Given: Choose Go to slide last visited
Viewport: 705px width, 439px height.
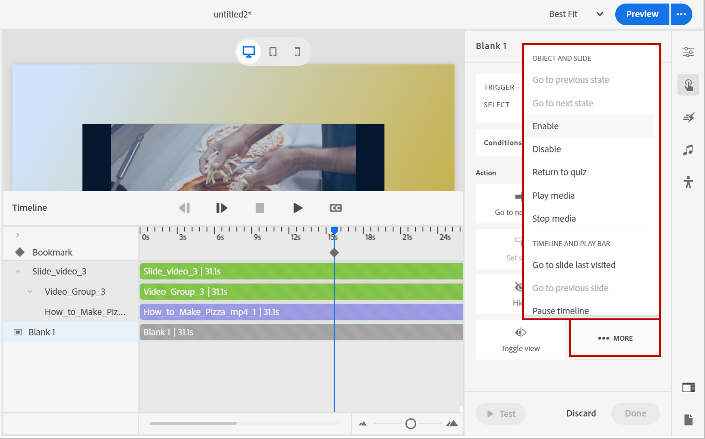Looking at the screenshot, I should pos(573,265).
